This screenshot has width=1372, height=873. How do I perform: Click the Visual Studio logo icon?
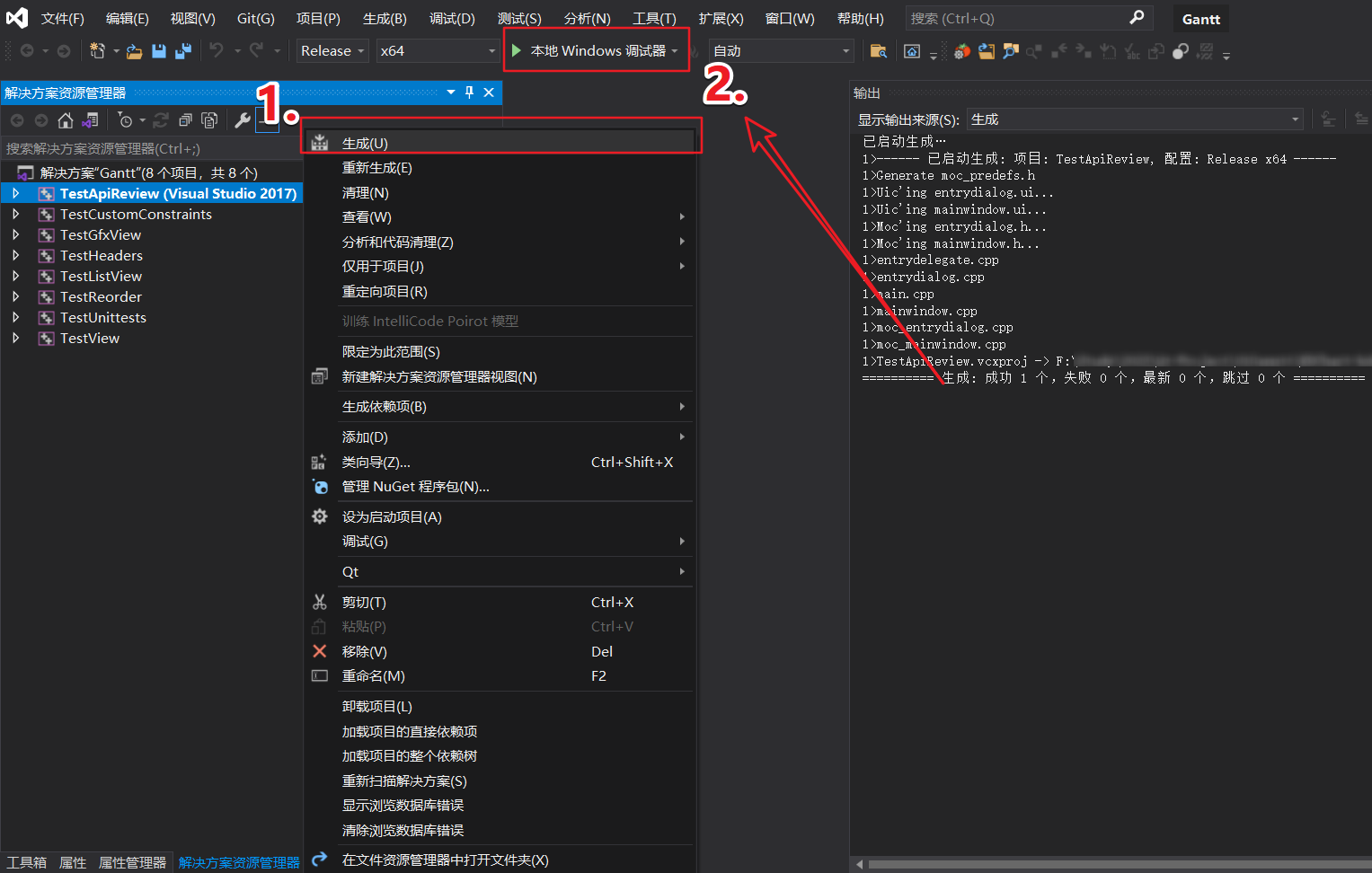[x=17, y=17]
